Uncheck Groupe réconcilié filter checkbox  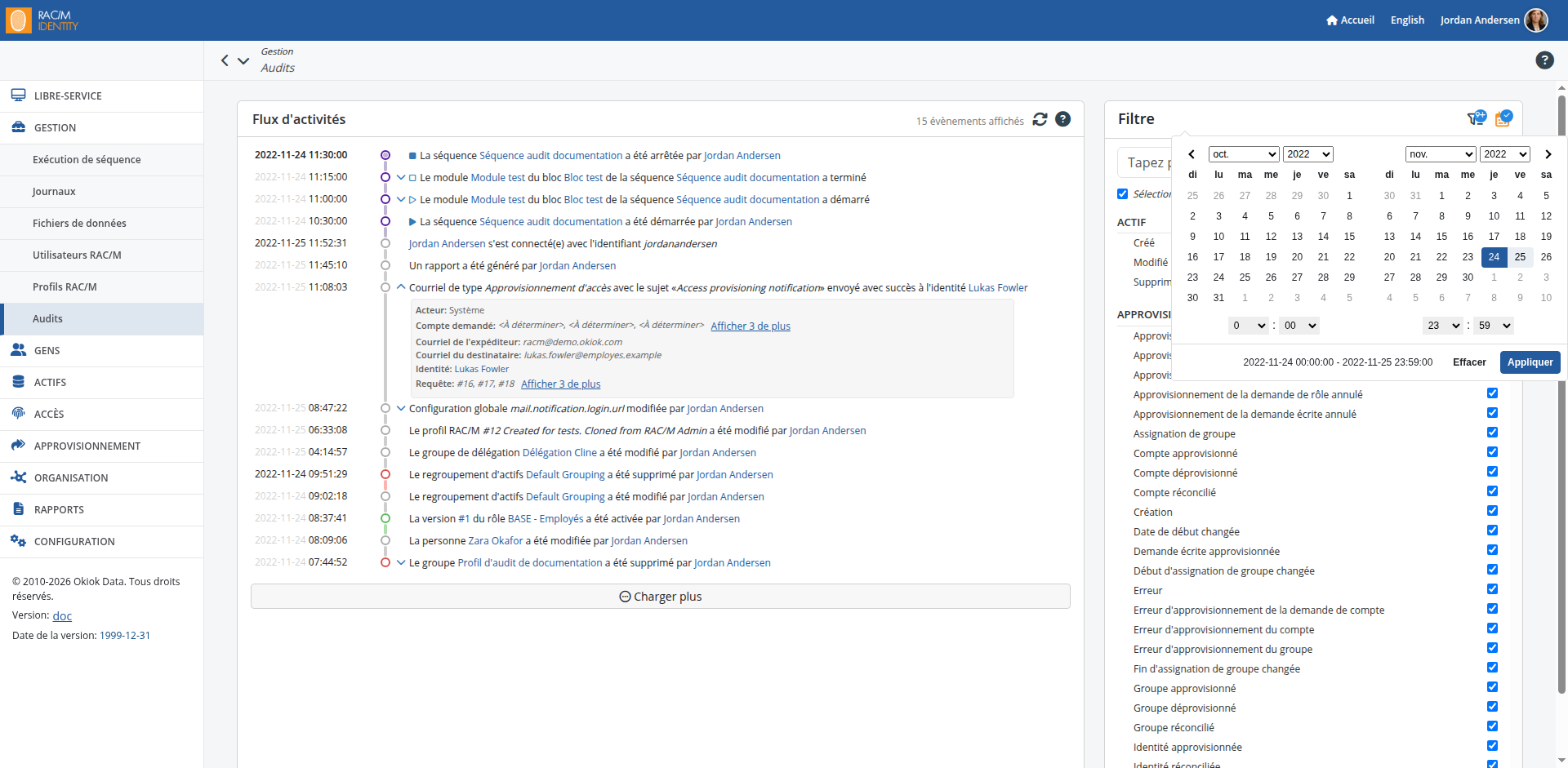pos(1492,726)
